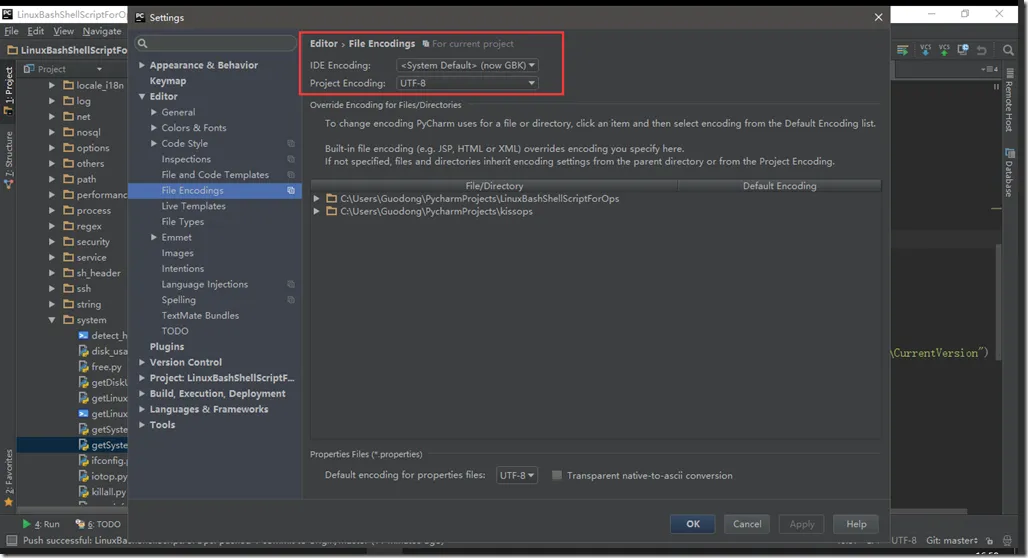Click VCS commit changes icon
This screenshot has height=558, width=1028.
(944, 50)
